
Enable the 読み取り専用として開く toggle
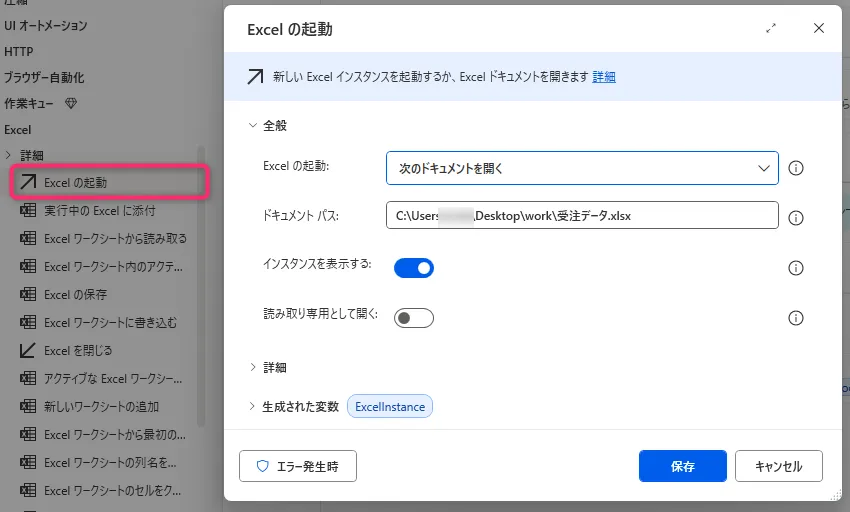[414, 318]
